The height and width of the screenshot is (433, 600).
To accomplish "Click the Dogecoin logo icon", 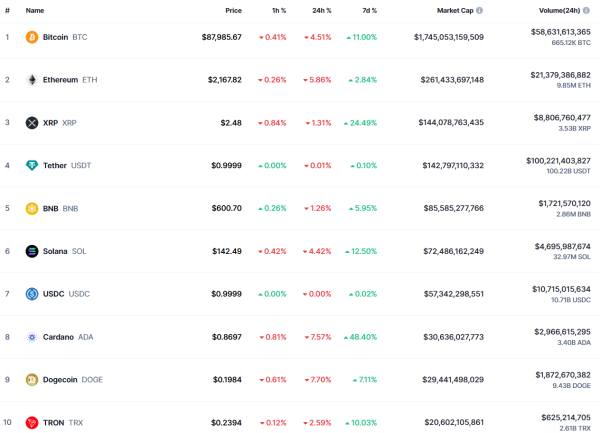I will pos(32,380).
